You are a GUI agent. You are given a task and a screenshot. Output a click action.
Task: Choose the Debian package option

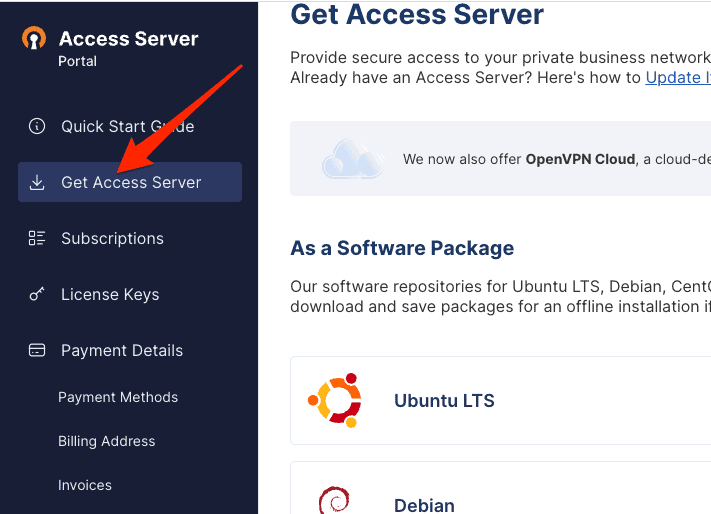click(424, 504)
